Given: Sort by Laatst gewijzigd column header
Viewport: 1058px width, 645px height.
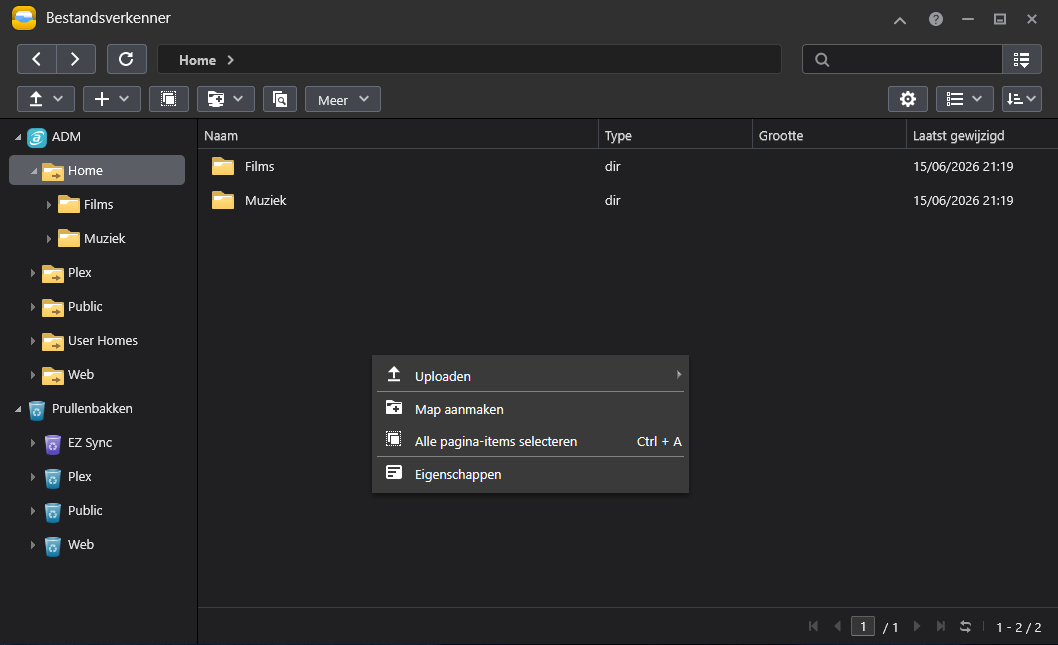Looking at the screenshot, I should pyautogui.click(x=958, y=136).
